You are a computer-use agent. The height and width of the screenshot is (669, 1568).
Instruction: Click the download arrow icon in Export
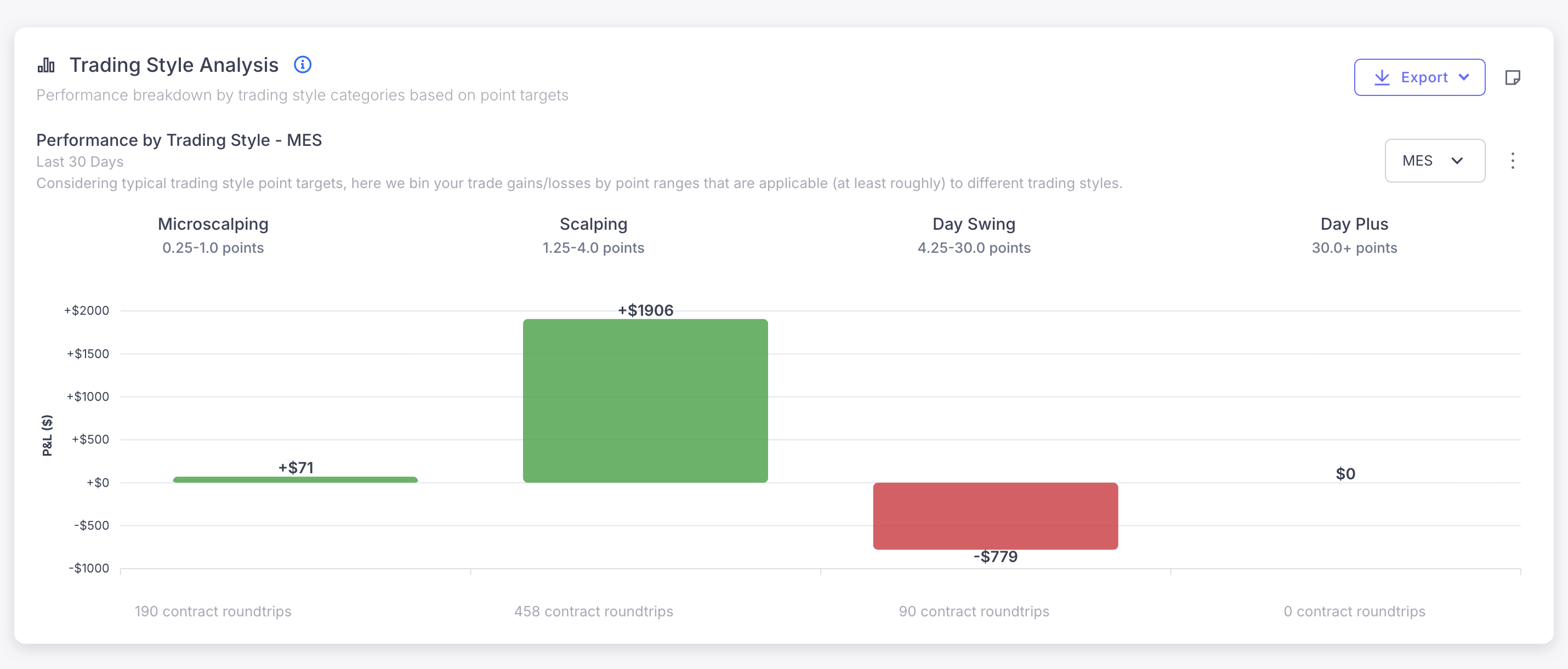point(1382,77)
